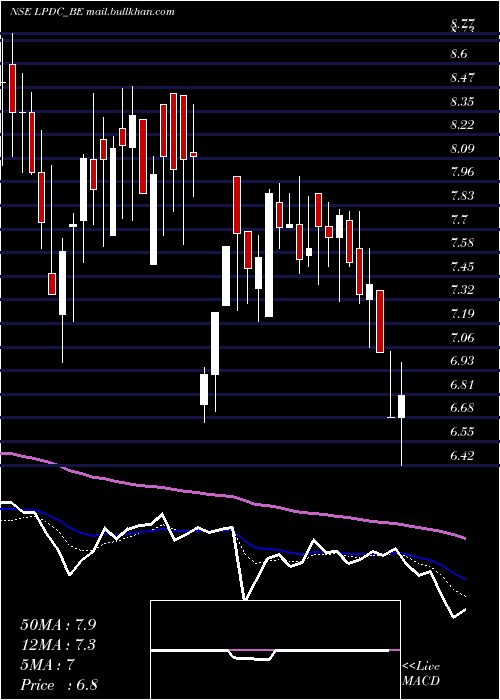This screenshot has height=700, width=500.
Task: Click inside the MACD inset chart
Action: click(x=275, y=650)
